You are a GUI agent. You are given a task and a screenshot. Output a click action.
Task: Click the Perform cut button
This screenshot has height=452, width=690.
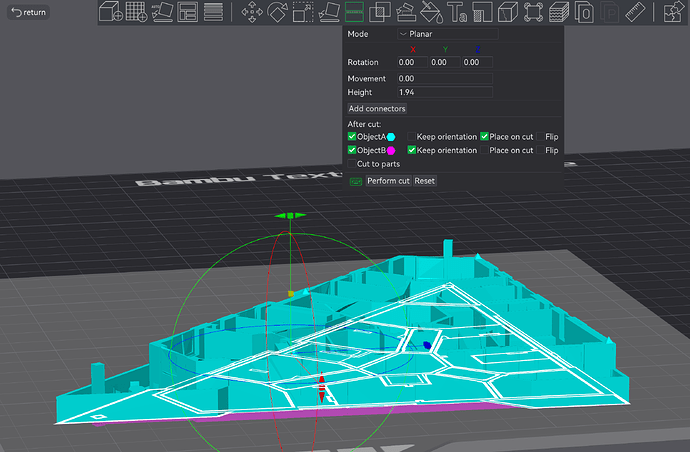pos(388,181)
